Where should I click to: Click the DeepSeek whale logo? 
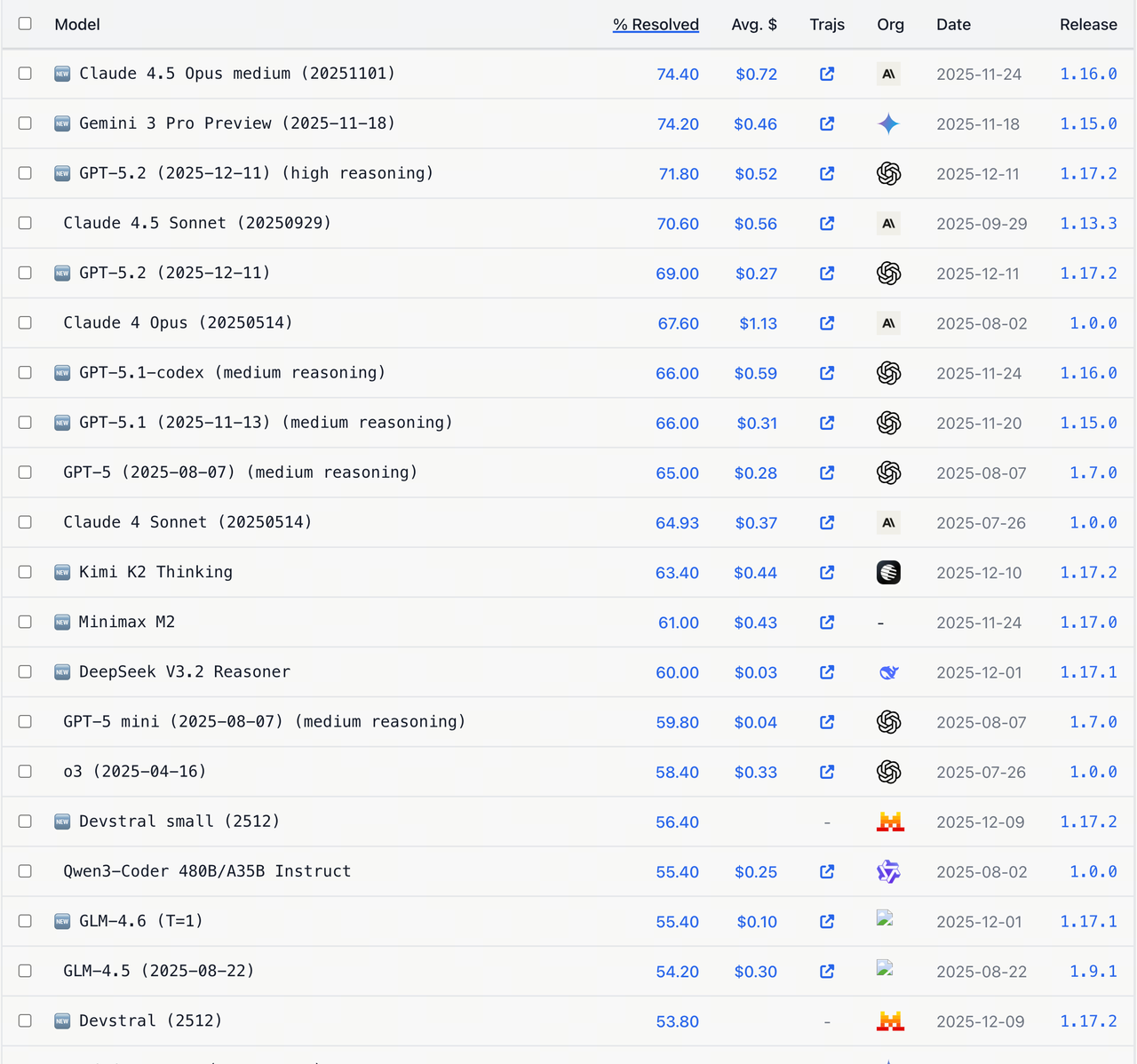(x=888, y=672)
